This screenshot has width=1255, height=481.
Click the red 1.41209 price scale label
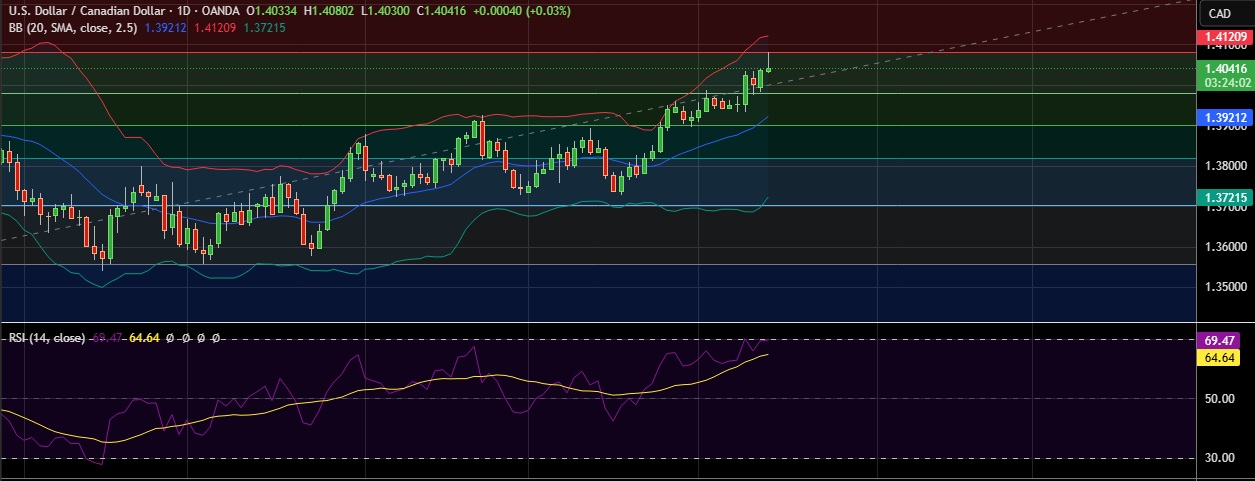pyautogui.click(x=1224, y=37)
